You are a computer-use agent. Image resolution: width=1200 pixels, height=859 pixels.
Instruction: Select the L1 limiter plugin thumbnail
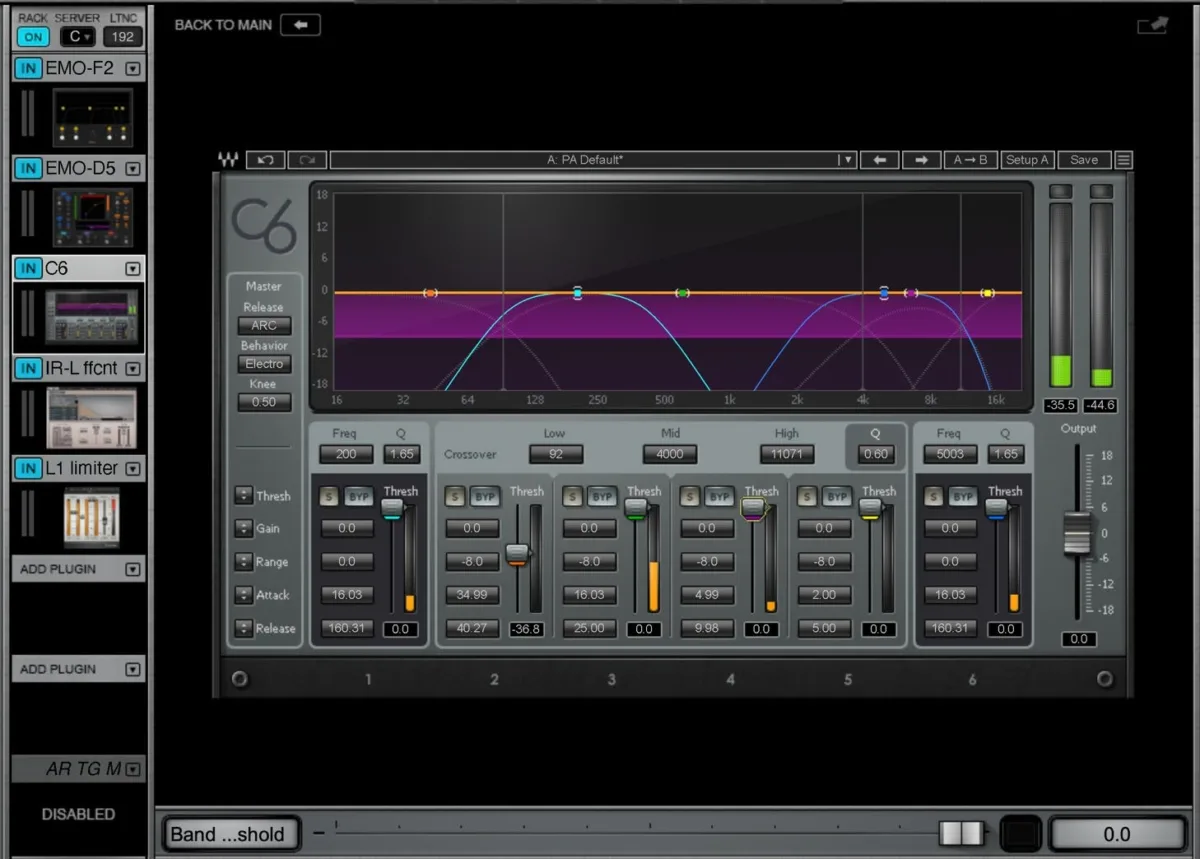coord(92,518)
